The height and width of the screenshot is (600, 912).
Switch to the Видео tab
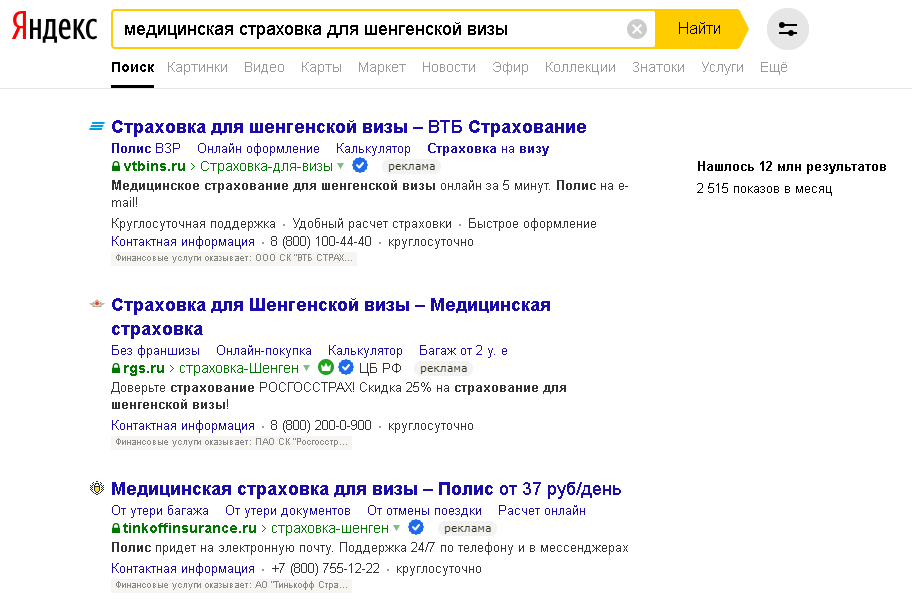tap(264, 67)
